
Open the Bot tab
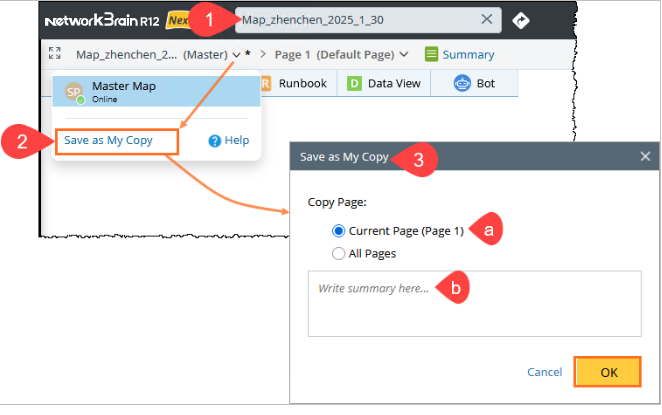(x=474, y=83)
